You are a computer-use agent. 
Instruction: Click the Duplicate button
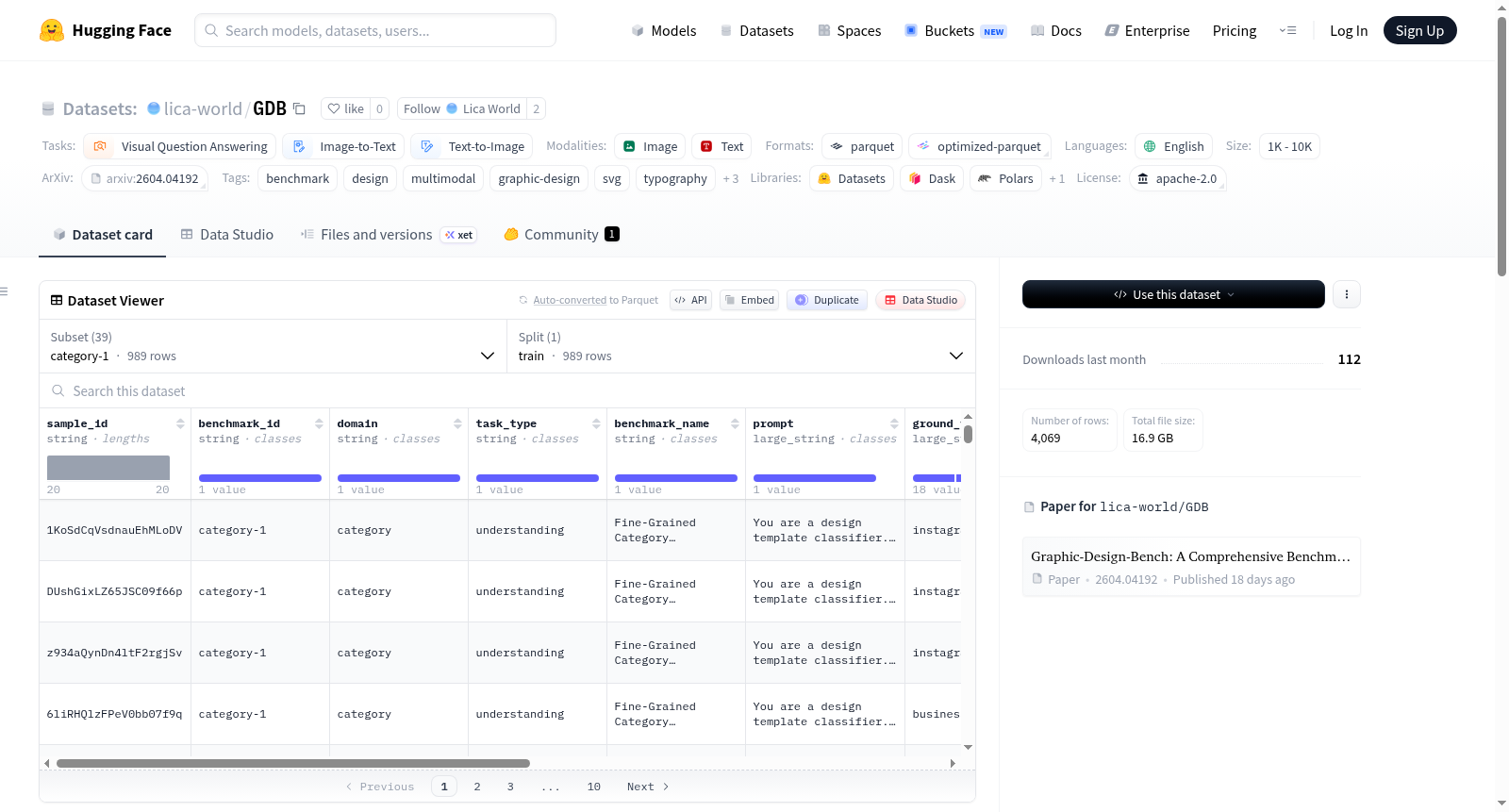(826, 300)
